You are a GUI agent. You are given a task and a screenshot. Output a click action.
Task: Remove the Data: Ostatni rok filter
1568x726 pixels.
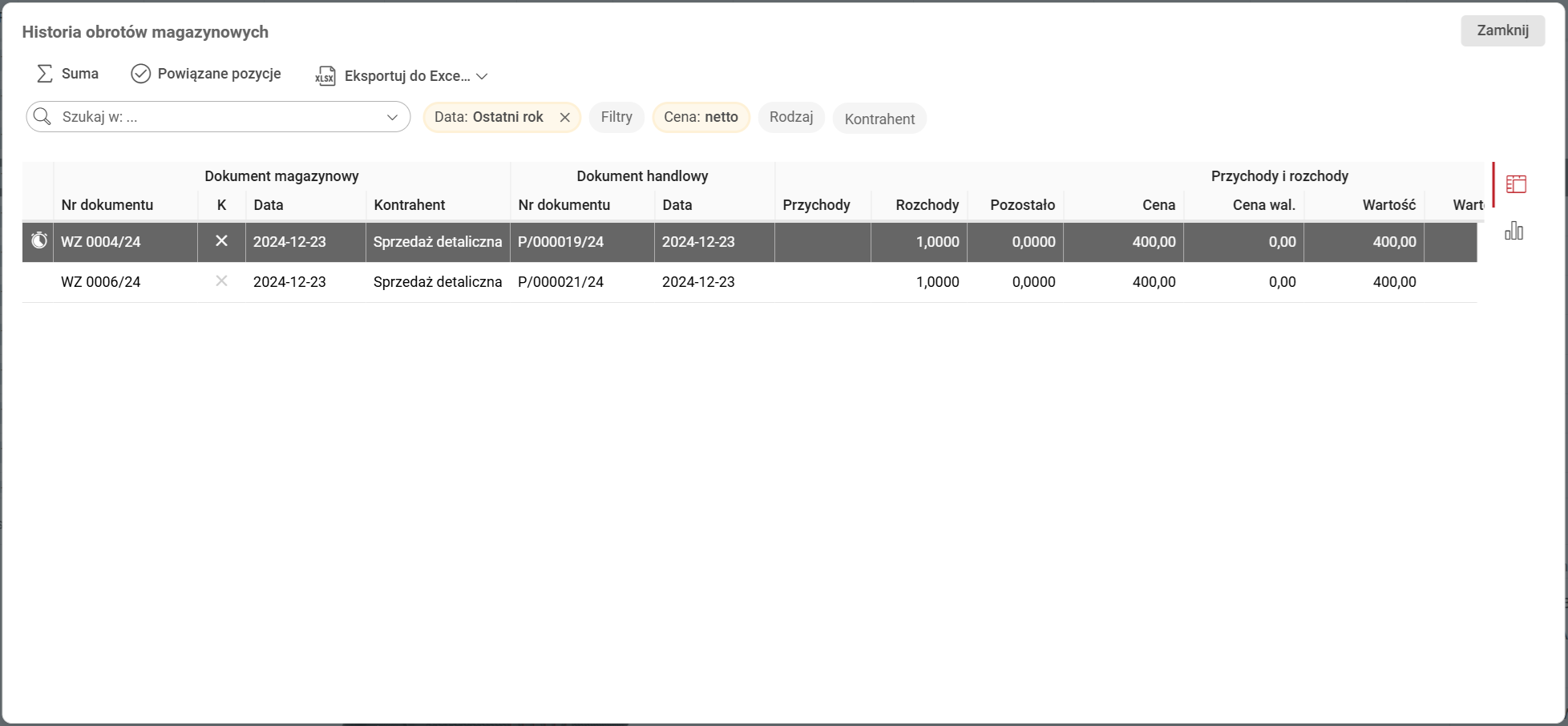565,118
